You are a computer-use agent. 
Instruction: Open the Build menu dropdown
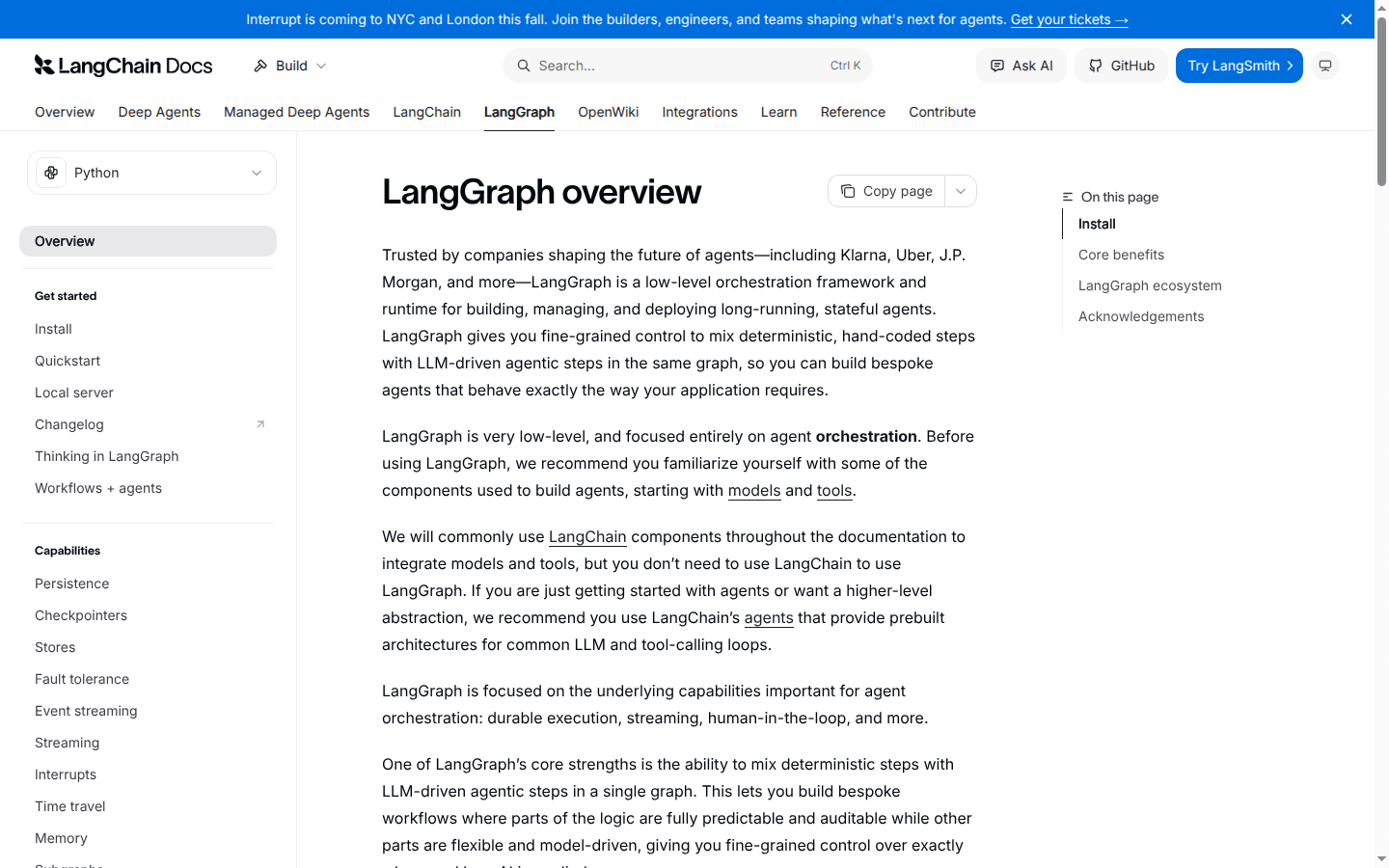coord(290,66)
